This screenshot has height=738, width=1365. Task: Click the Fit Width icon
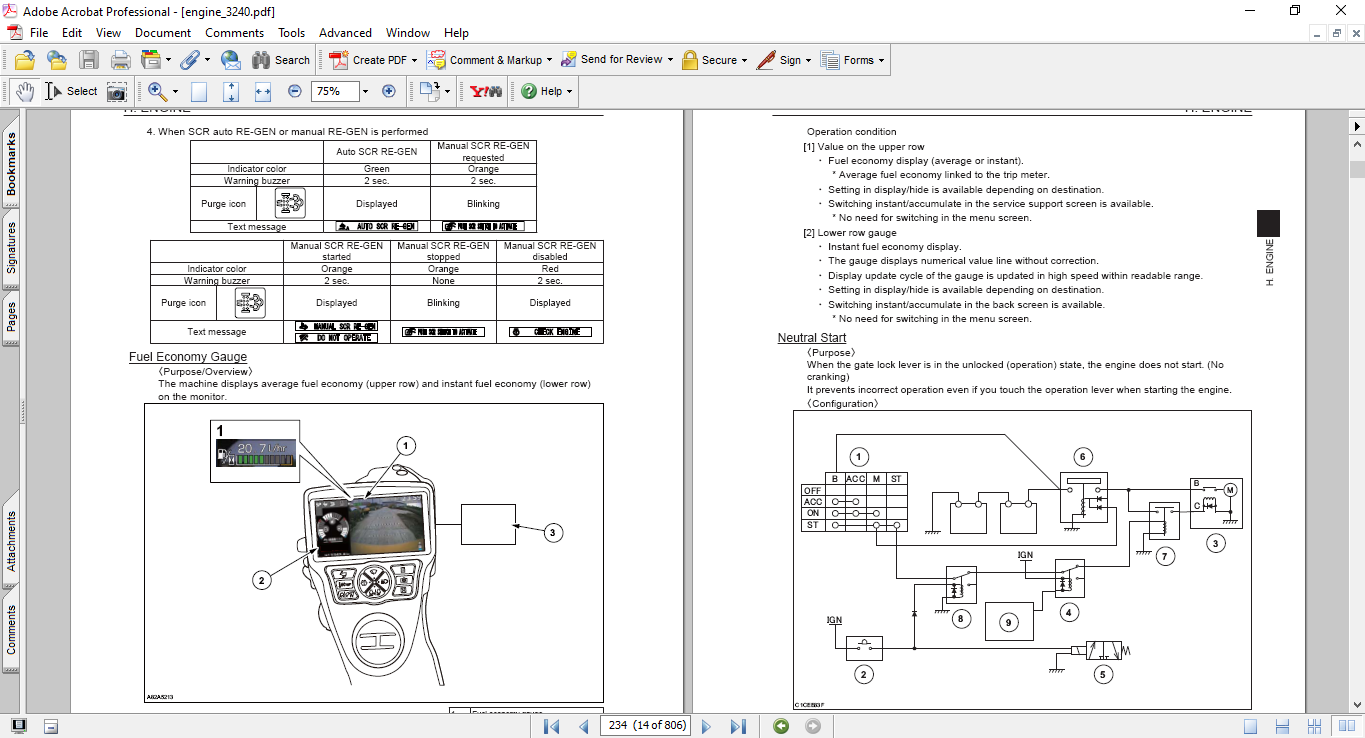(263, 91)
